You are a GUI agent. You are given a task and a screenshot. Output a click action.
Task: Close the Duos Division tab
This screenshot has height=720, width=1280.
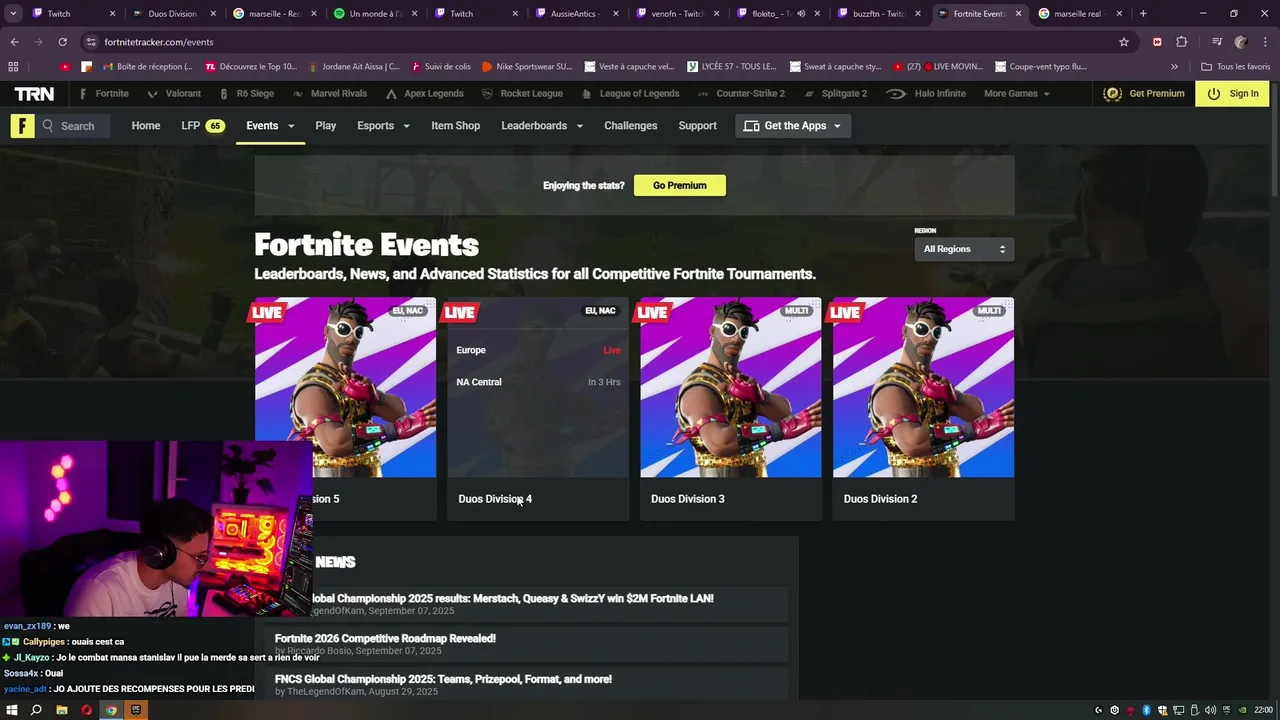(213, 14)
